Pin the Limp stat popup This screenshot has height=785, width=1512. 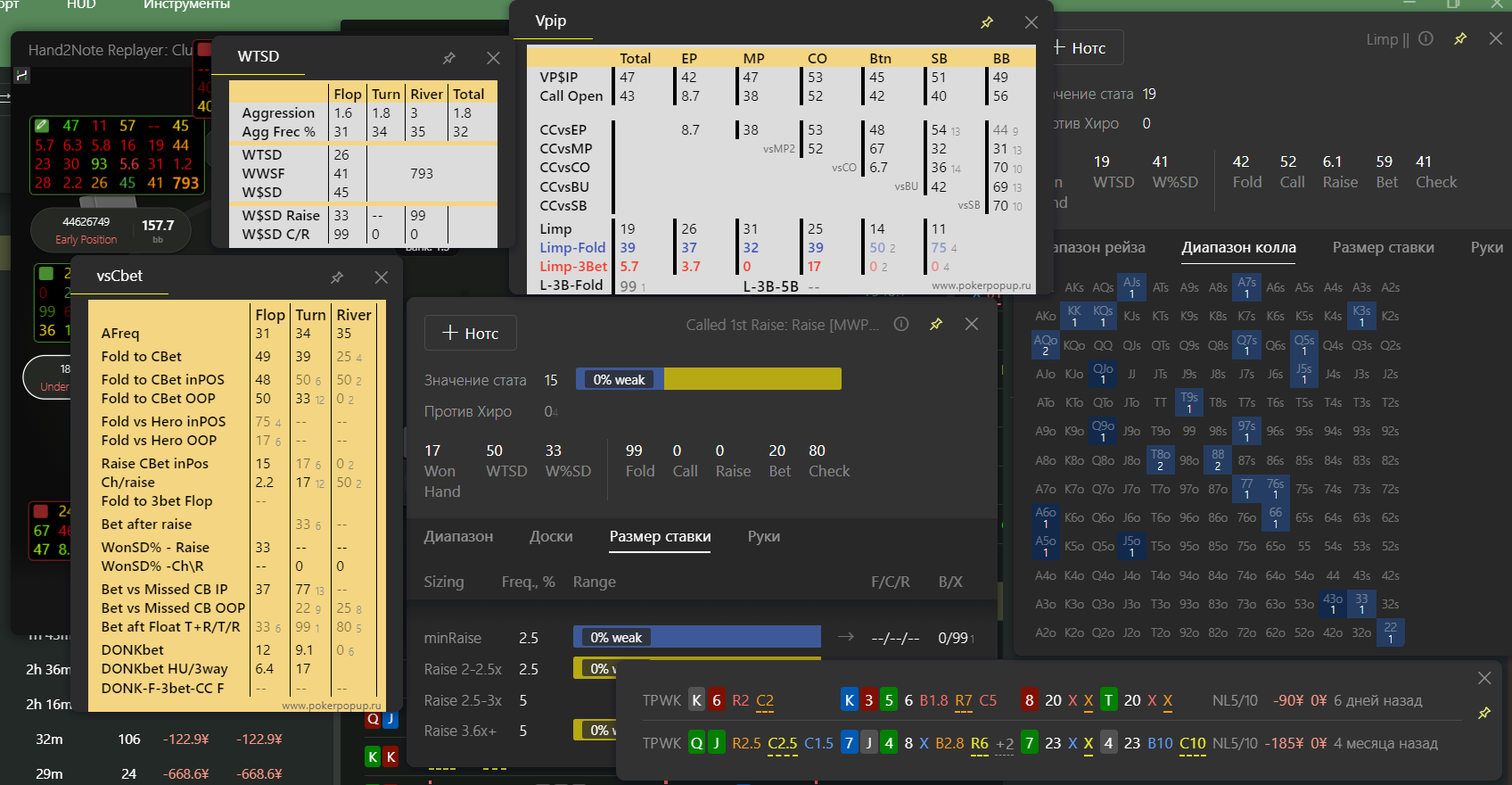(1460, 38)
